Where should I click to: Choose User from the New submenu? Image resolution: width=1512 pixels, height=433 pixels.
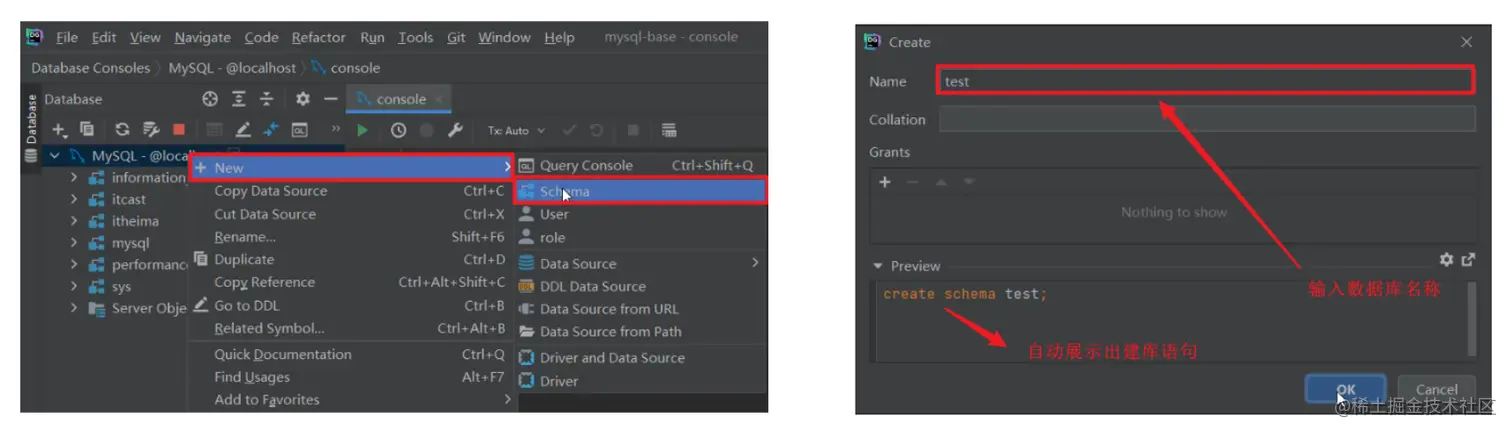(x=640, y=214)
